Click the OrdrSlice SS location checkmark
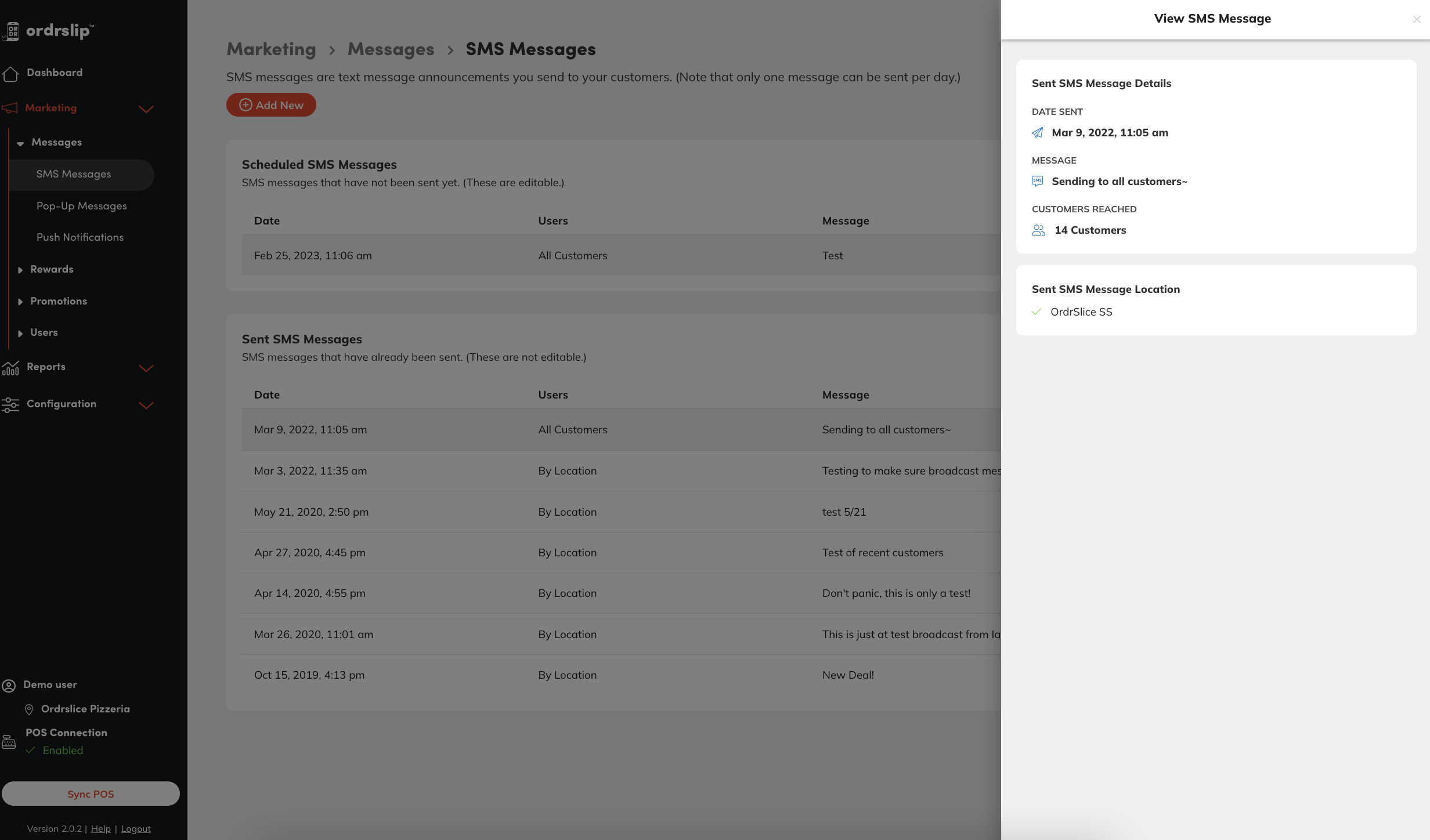 pos(1037,312)
